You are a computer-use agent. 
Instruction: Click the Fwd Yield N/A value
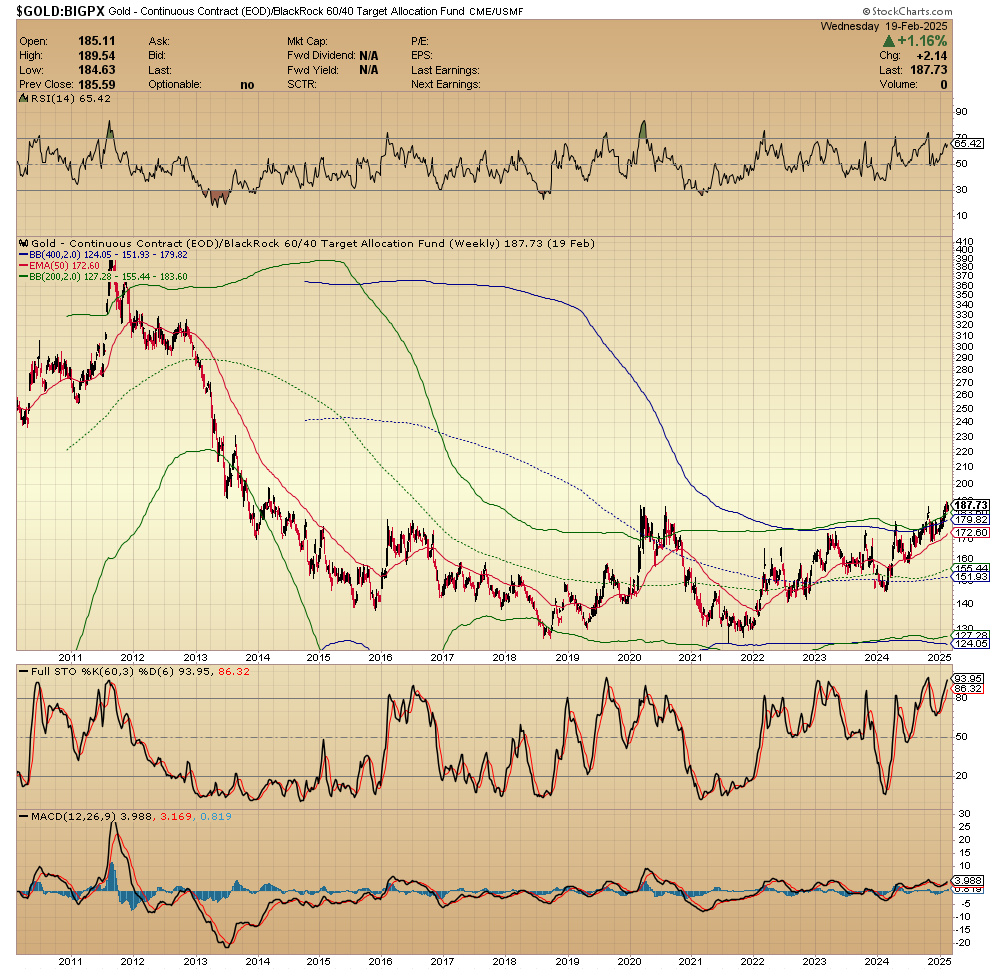(369, 70)
